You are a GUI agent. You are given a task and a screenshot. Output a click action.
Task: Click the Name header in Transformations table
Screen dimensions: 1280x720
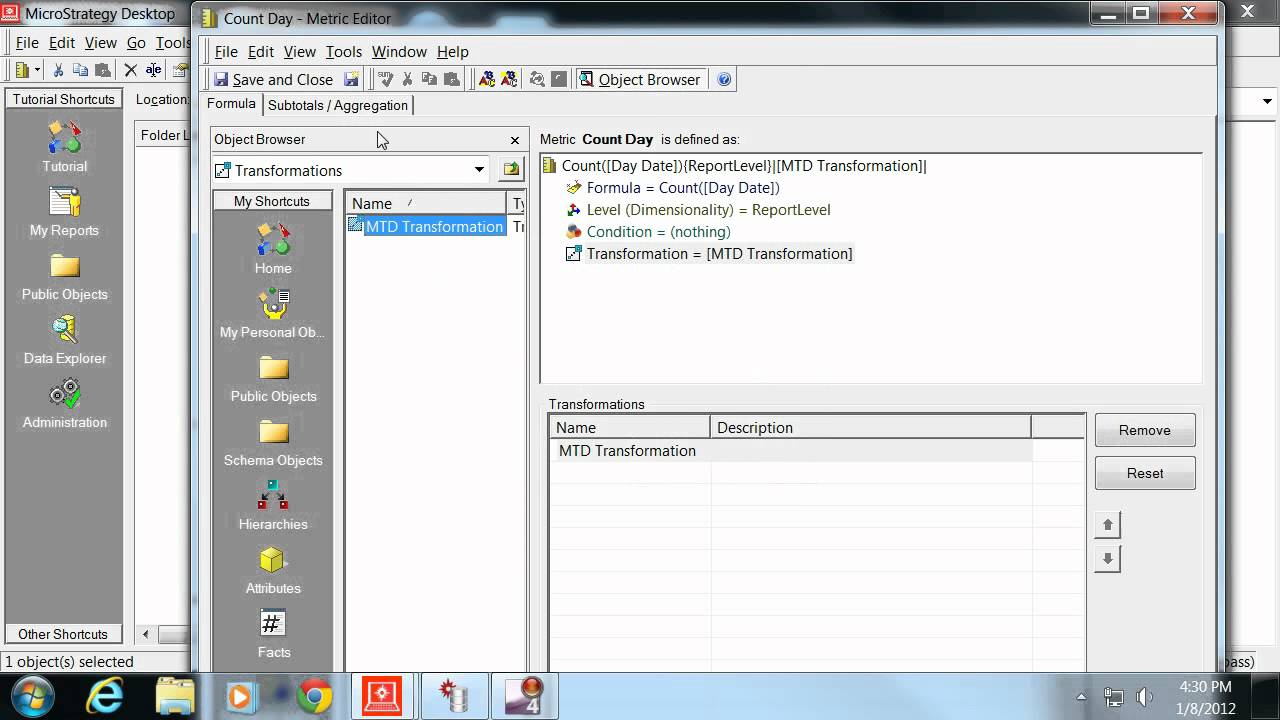click(x=630, y=428)
